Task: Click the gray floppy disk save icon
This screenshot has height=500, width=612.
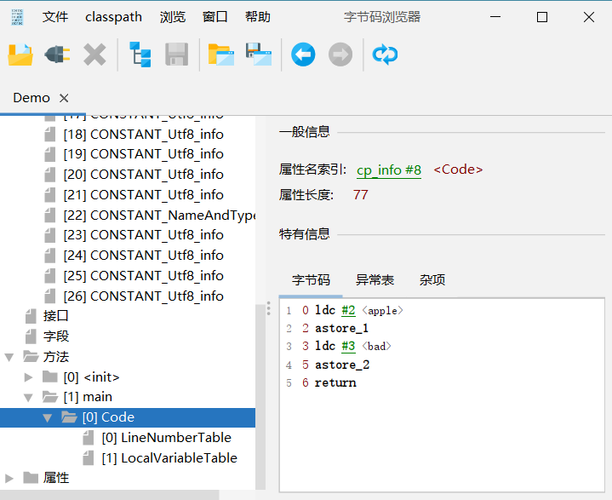Action: [x=177, y=54]
